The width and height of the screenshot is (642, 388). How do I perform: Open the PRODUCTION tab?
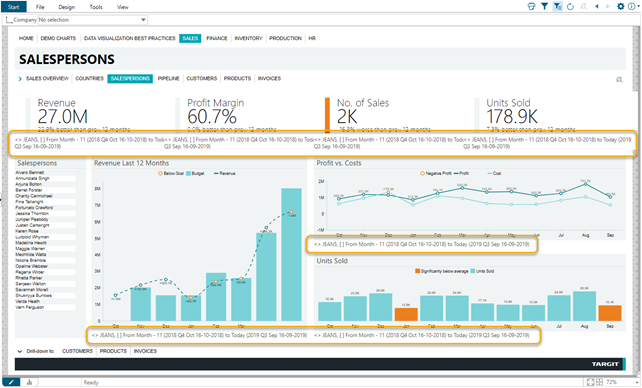(x=285, y=38)
